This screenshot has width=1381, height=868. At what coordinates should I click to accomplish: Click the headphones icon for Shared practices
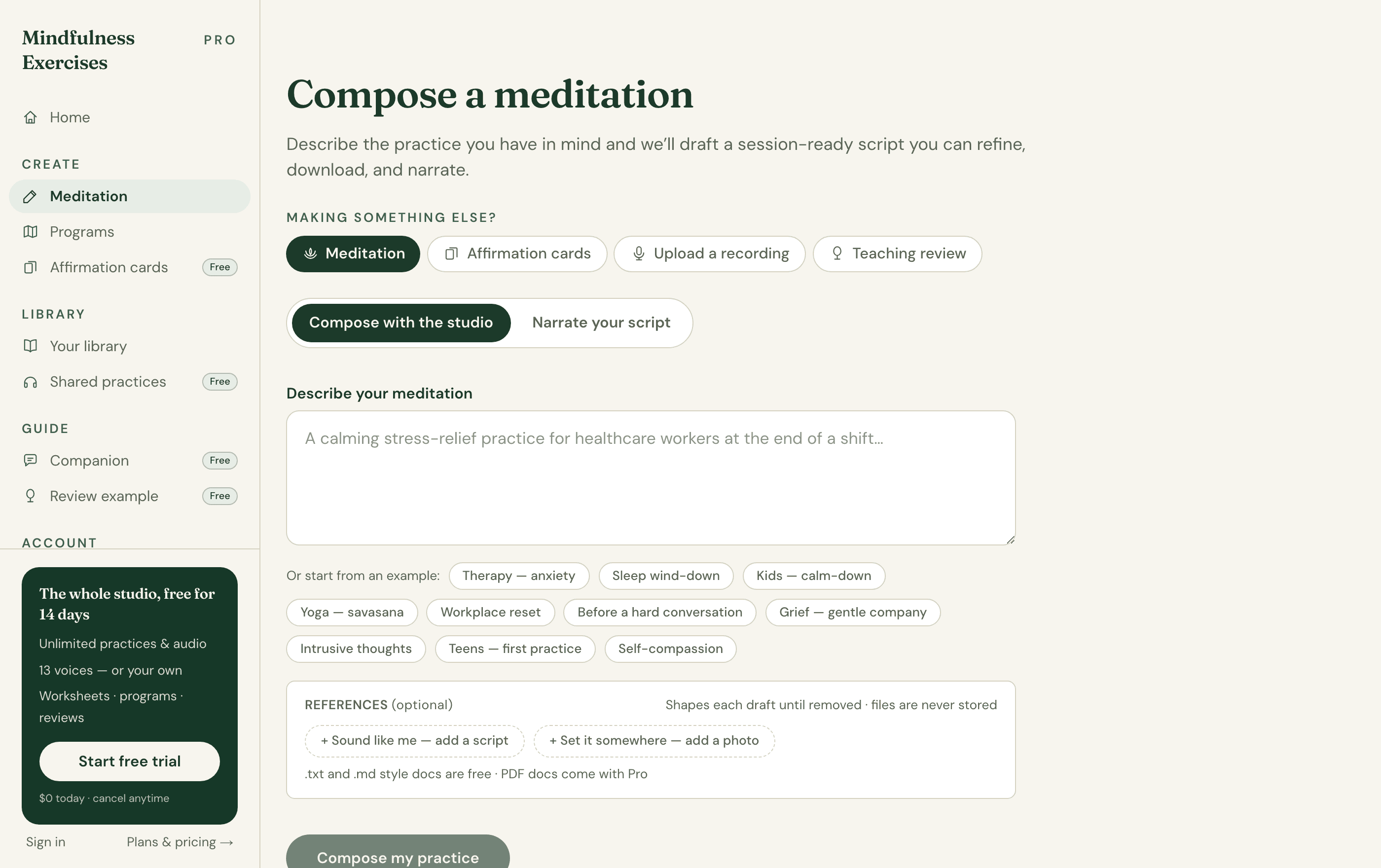click(31, 382)
